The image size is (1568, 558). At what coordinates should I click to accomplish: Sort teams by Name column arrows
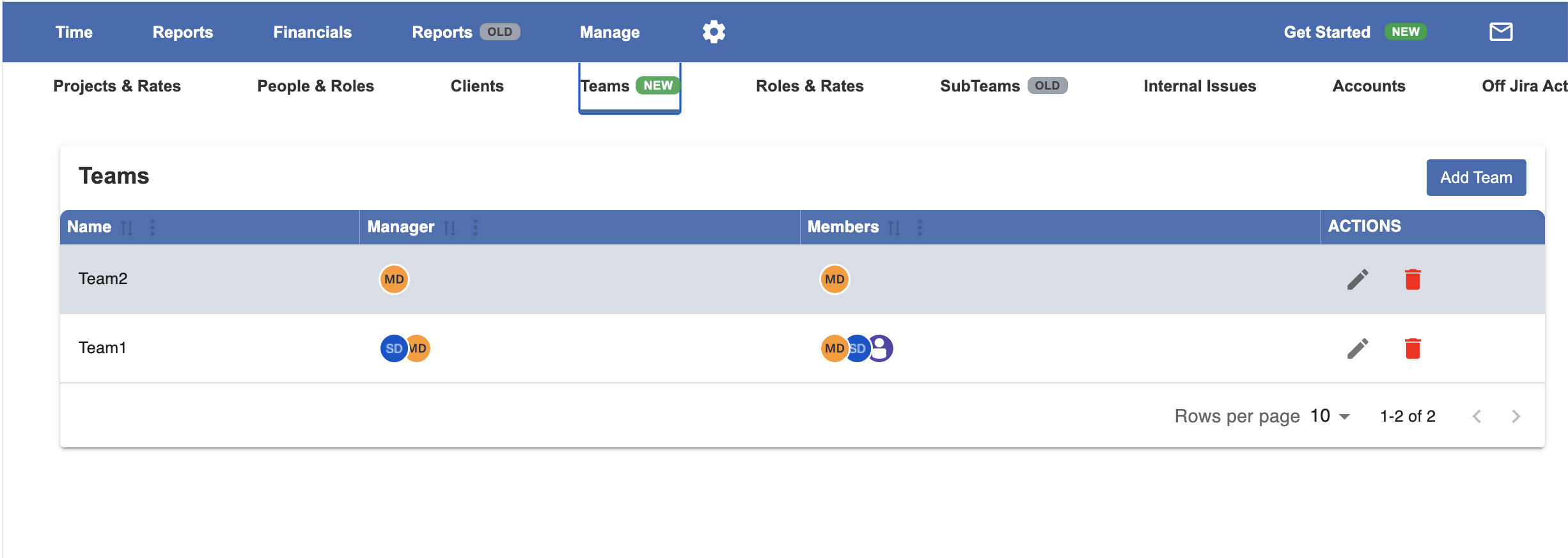tap(127, 228)
